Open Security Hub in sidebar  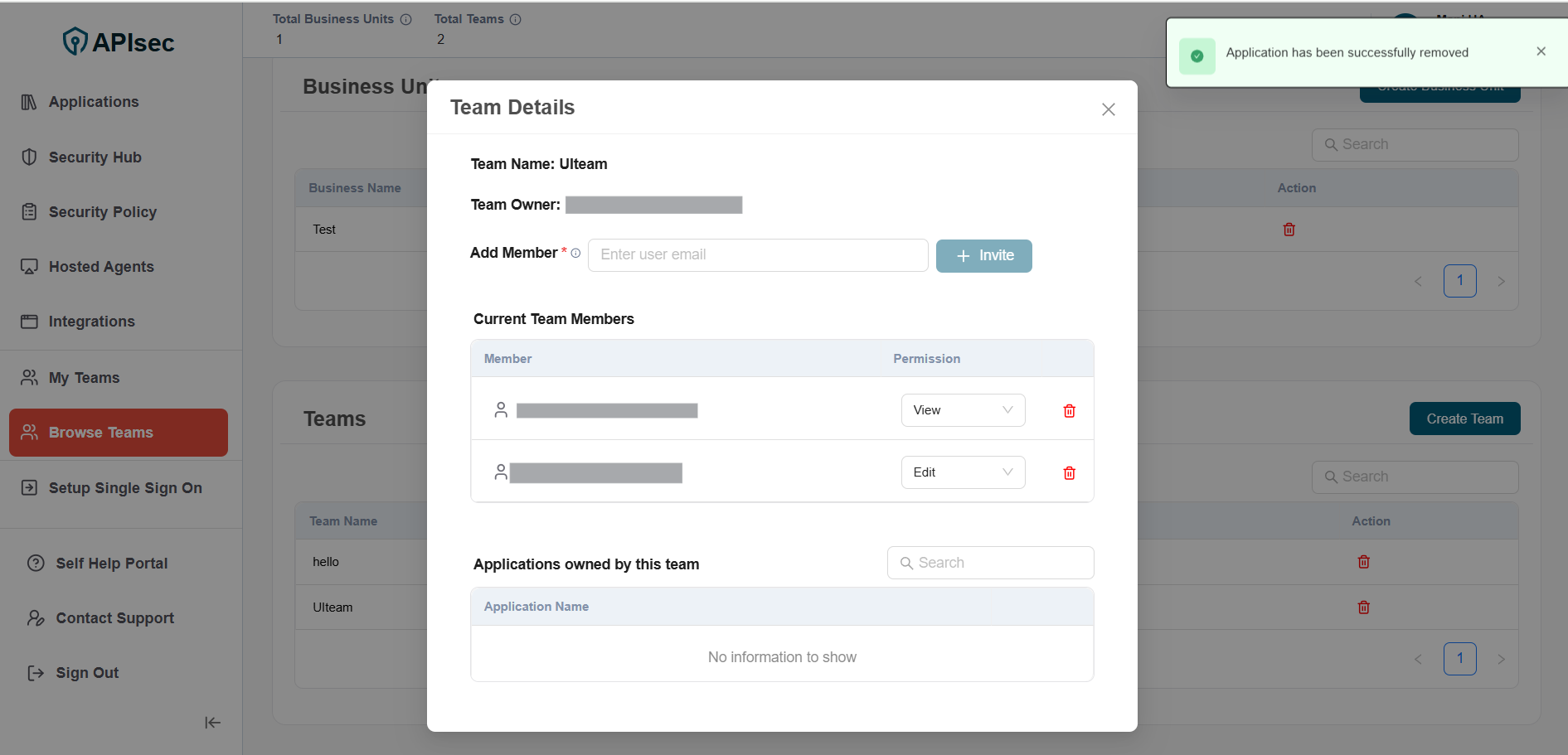tap(95, 157)
